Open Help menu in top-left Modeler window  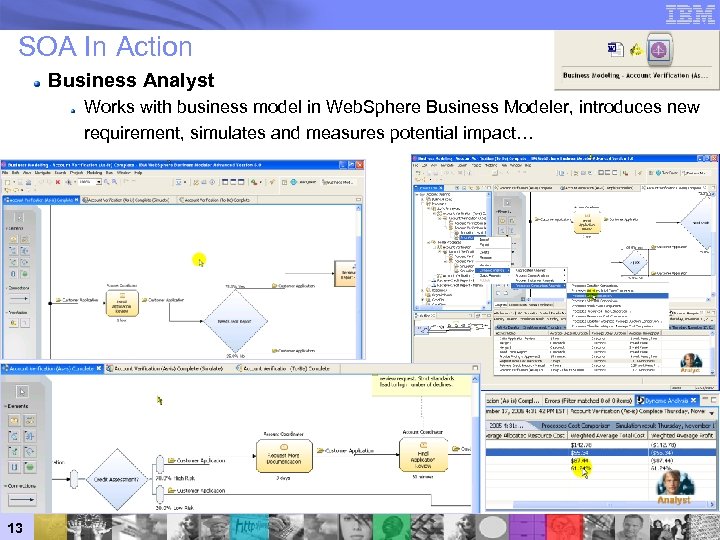point(138,173)
